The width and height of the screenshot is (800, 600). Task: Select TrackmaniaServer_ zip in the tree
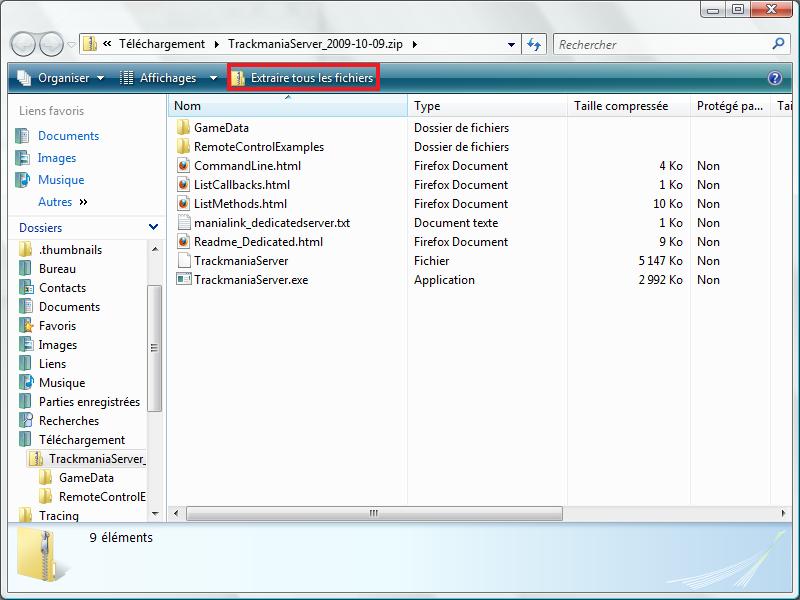[97, 459]
